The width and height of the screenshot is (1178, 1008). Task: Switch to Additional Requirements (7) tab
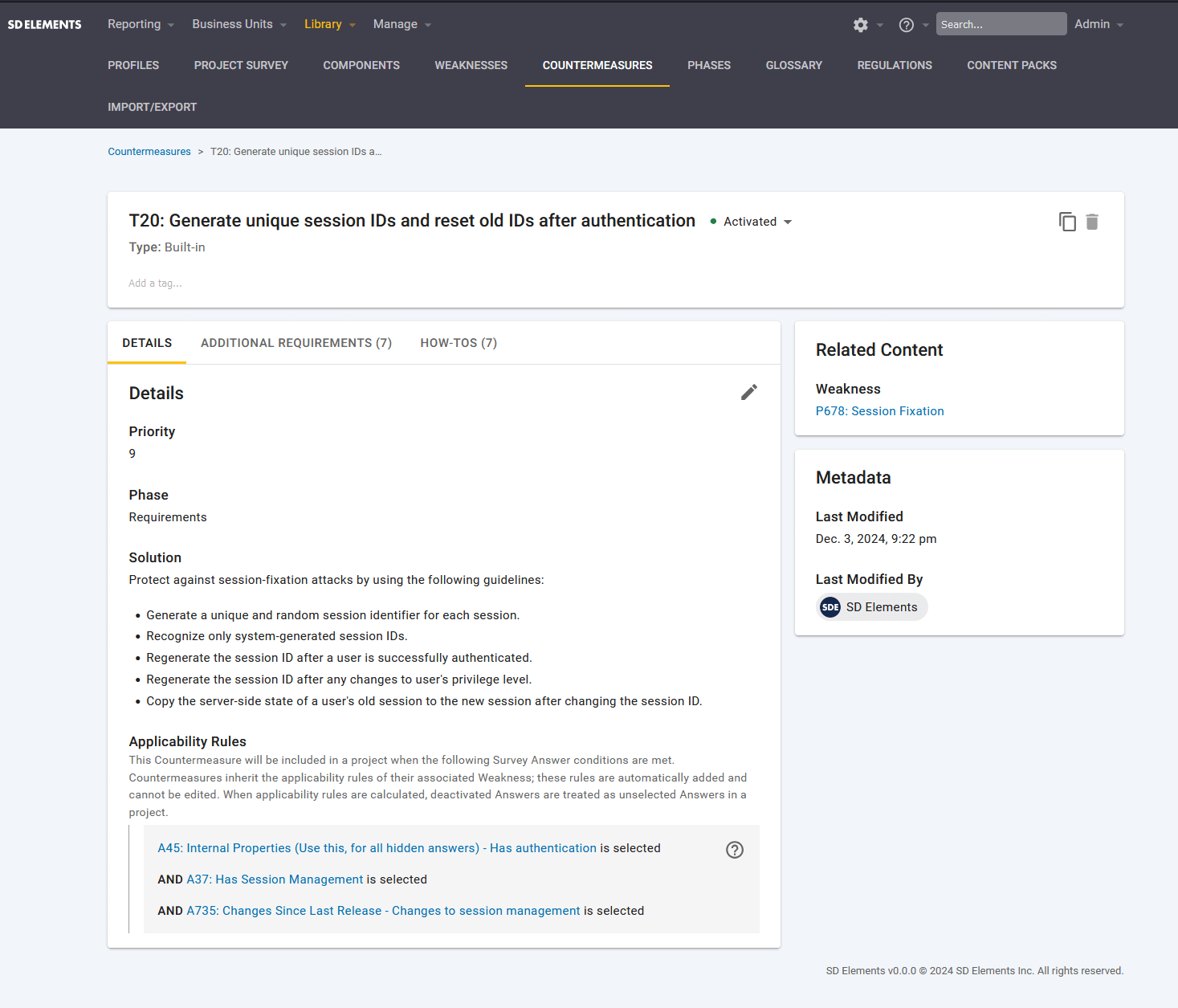coord(296,343)
